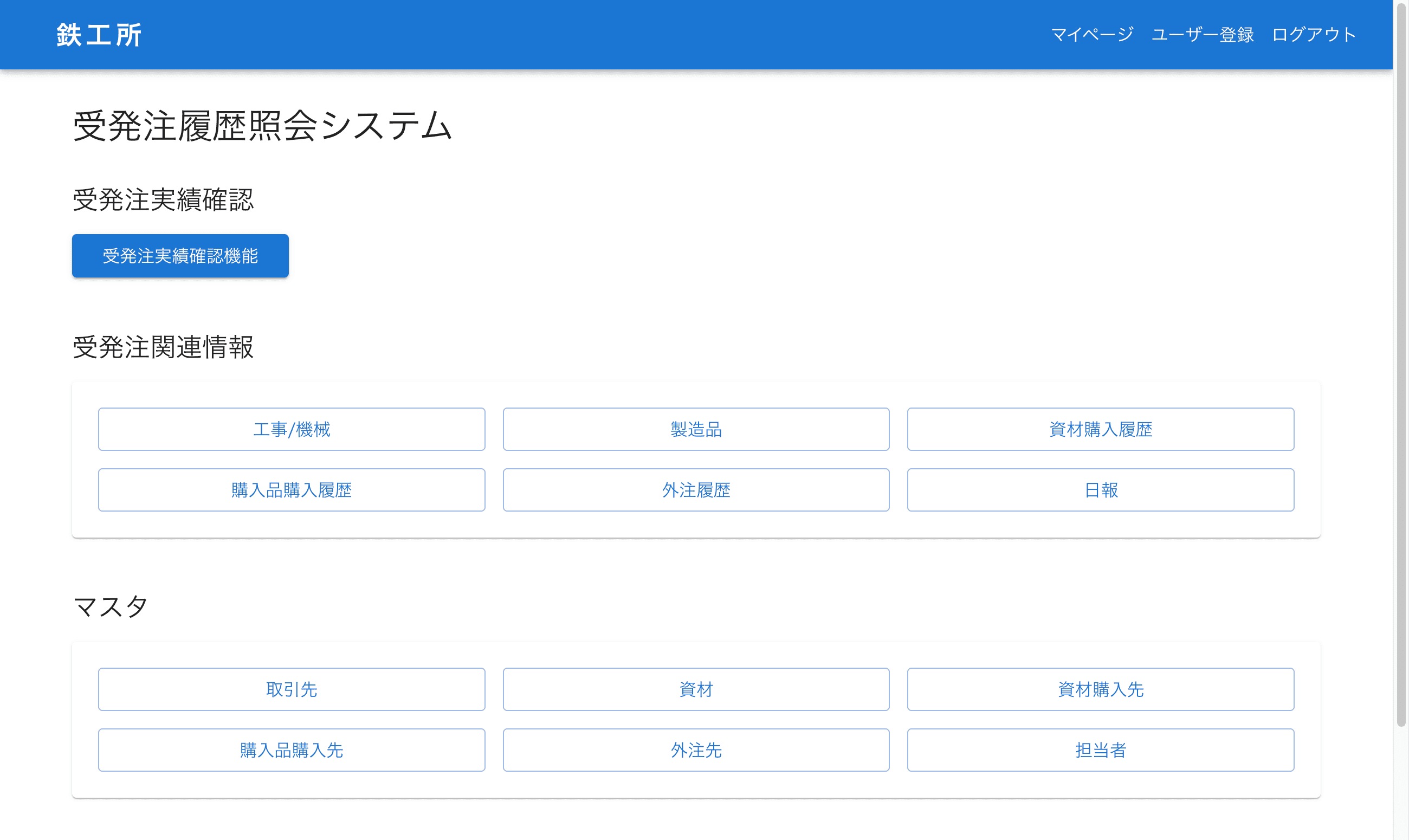
Task: View the 外注先 subcontractor list
Action: click(695, 750)
